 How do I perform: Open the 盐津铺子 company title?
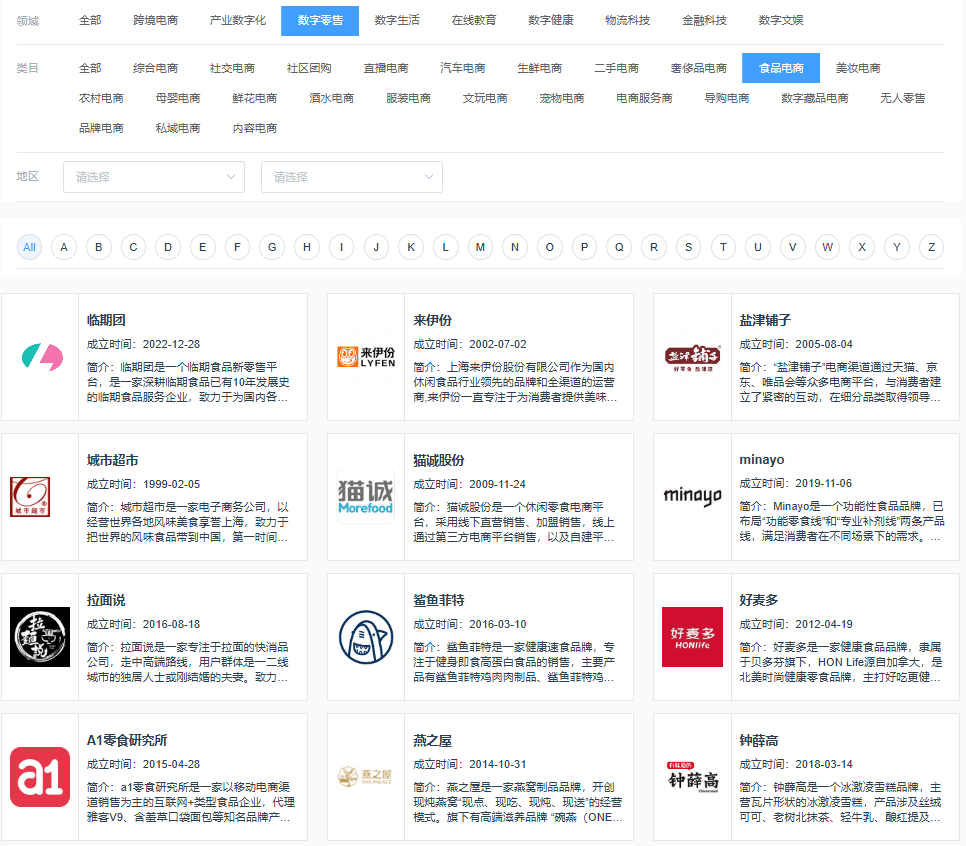pyautogui.click(x=765, y=320)
